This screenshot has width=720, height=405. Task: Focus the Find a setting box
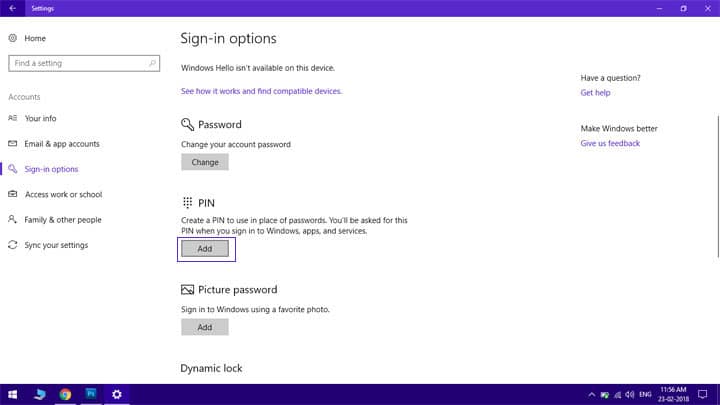click(x=84, y=63)
